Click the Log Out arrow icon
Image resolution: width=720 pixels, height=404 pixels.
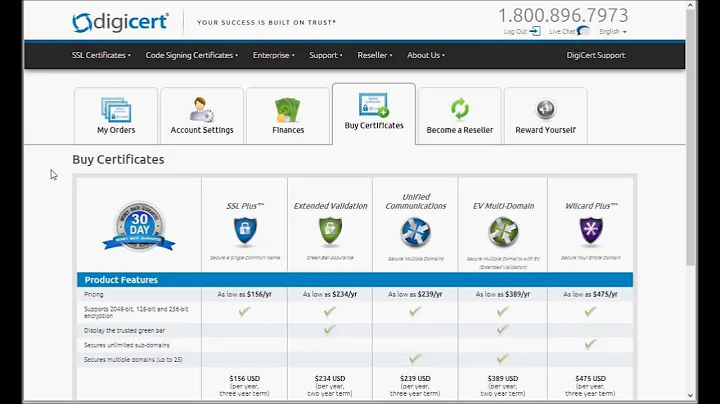pos(535,31)
